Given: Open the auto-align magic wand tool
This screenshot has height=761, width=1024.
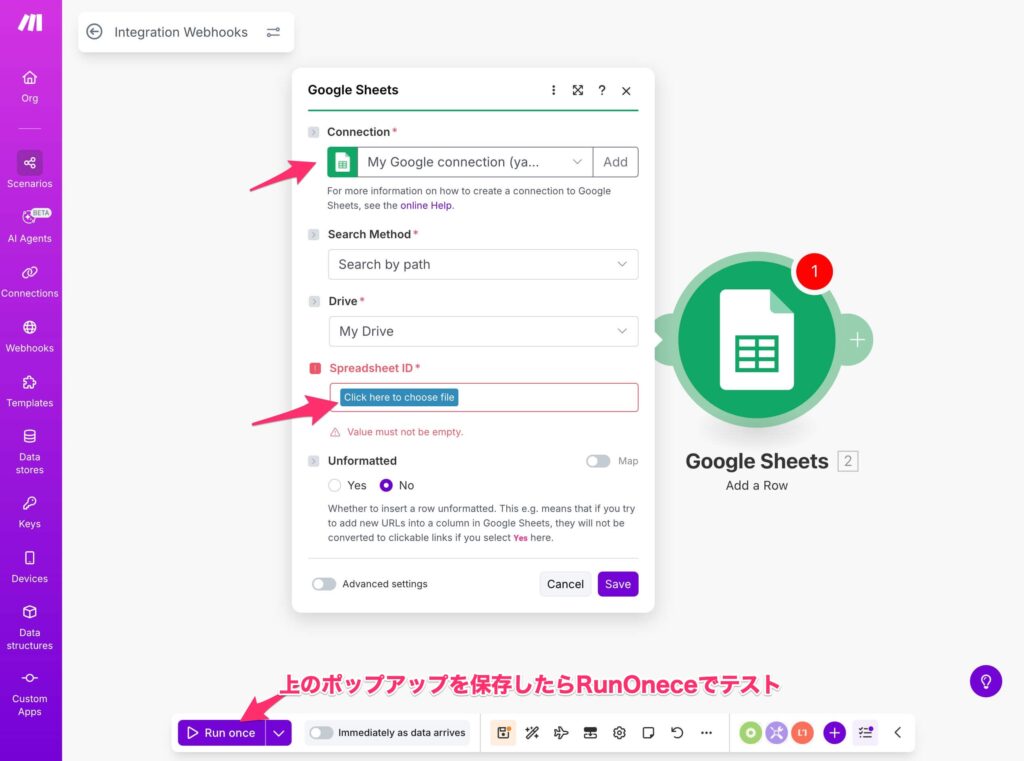Looking at the screenshot, I should [x=532, y=733].
